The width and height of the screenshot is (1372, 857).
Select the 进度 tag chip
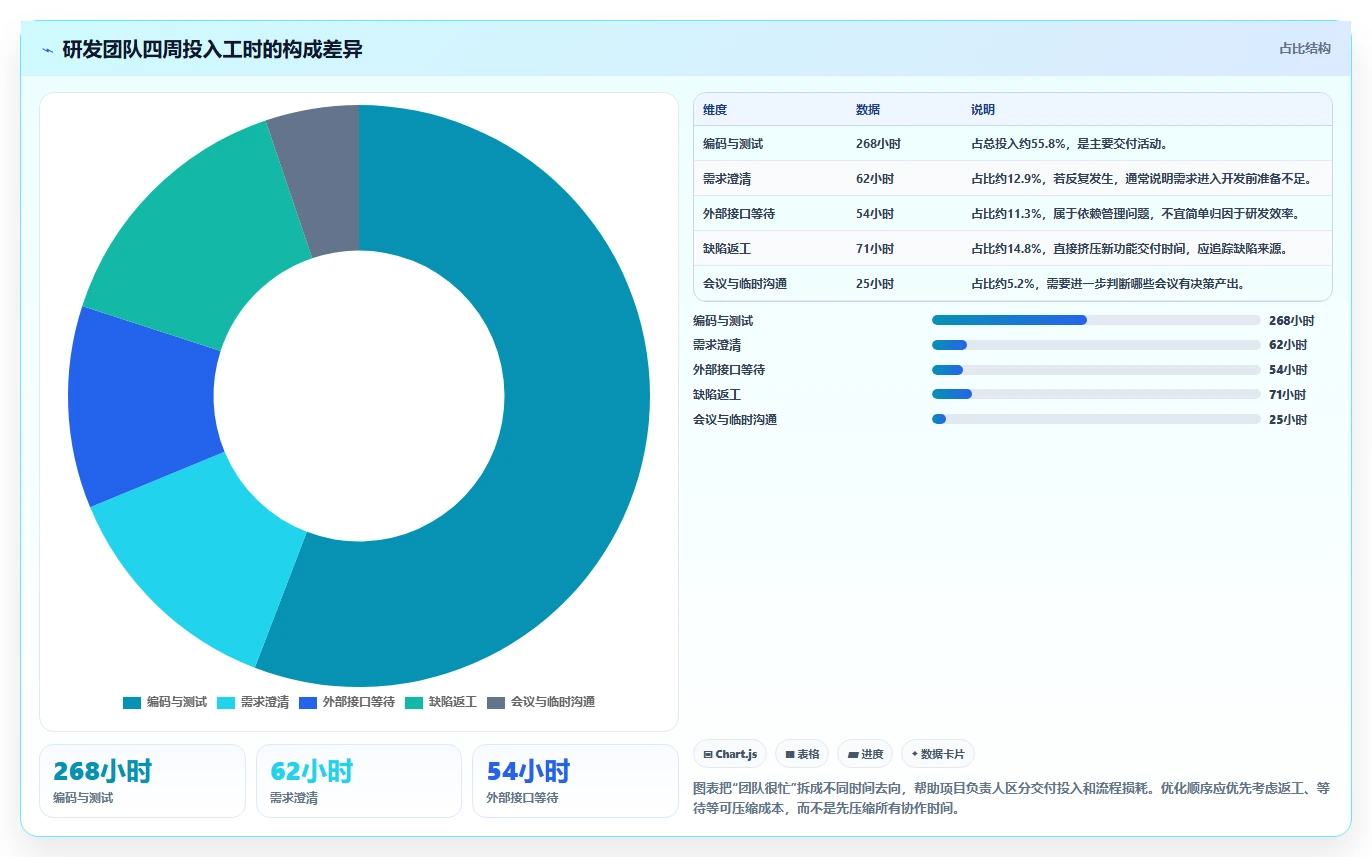865,754
